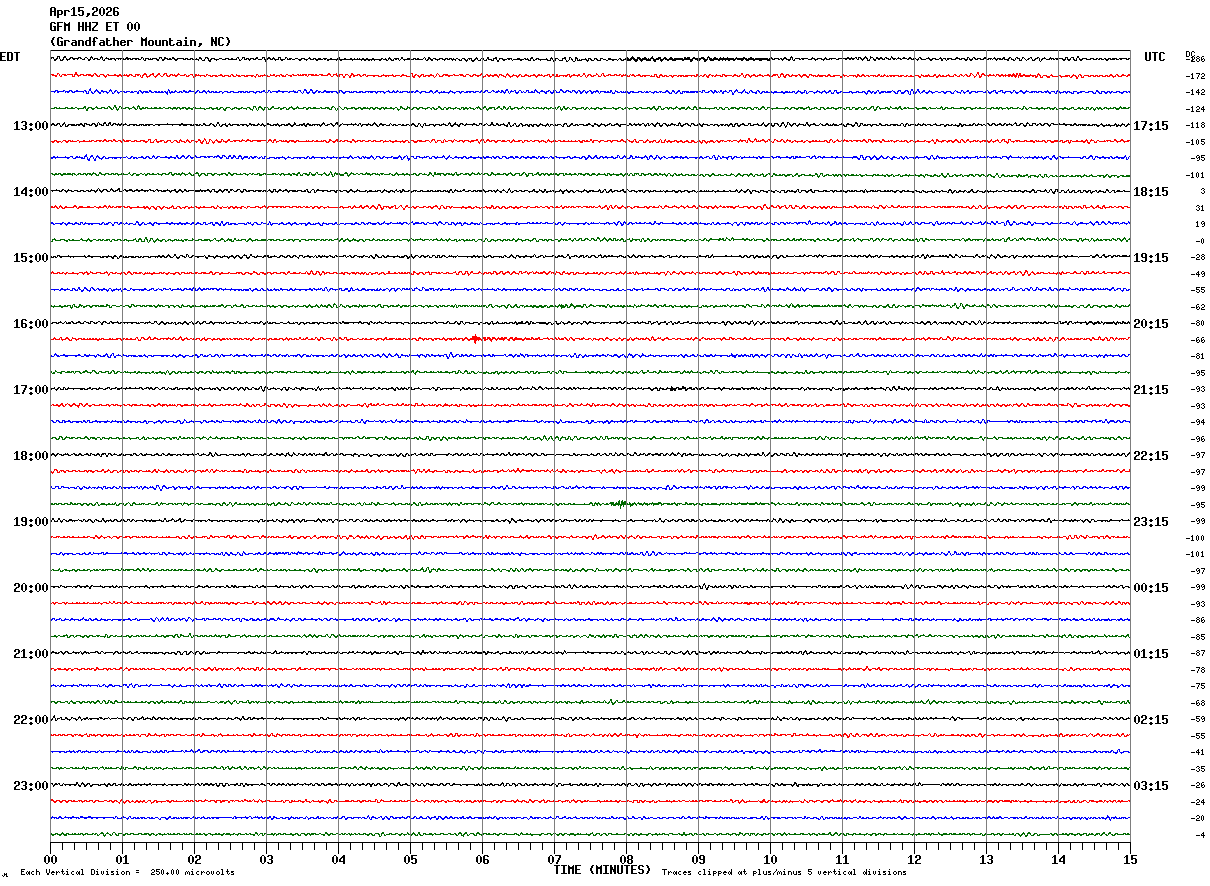The height and width of the screenshot is (886, 1210).
Task: Select the GFM HHZ ET 00 station label
Action: (95, 27)
